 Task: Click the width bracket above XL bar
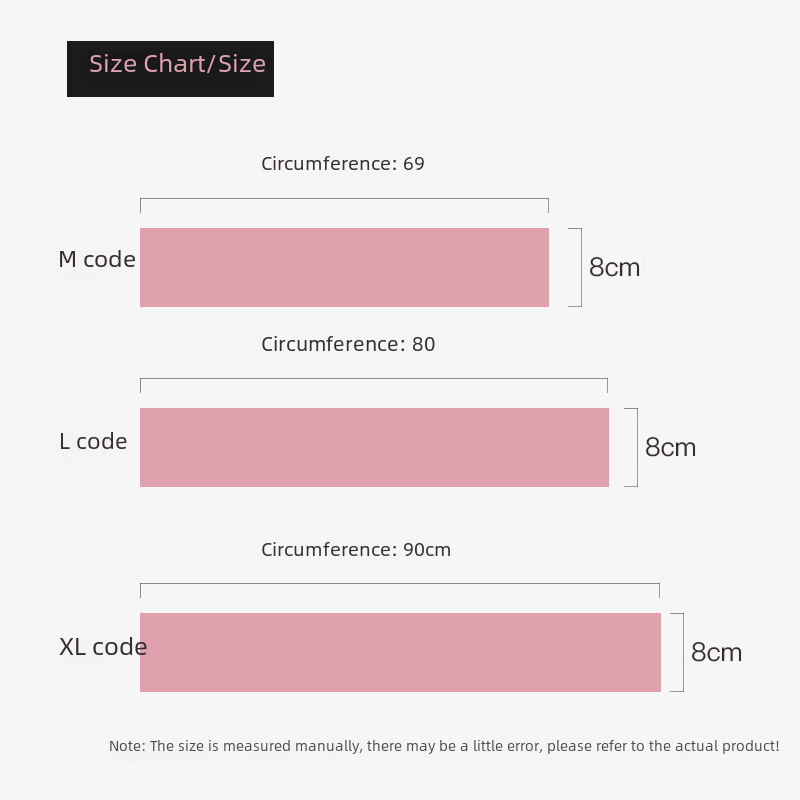399,584
